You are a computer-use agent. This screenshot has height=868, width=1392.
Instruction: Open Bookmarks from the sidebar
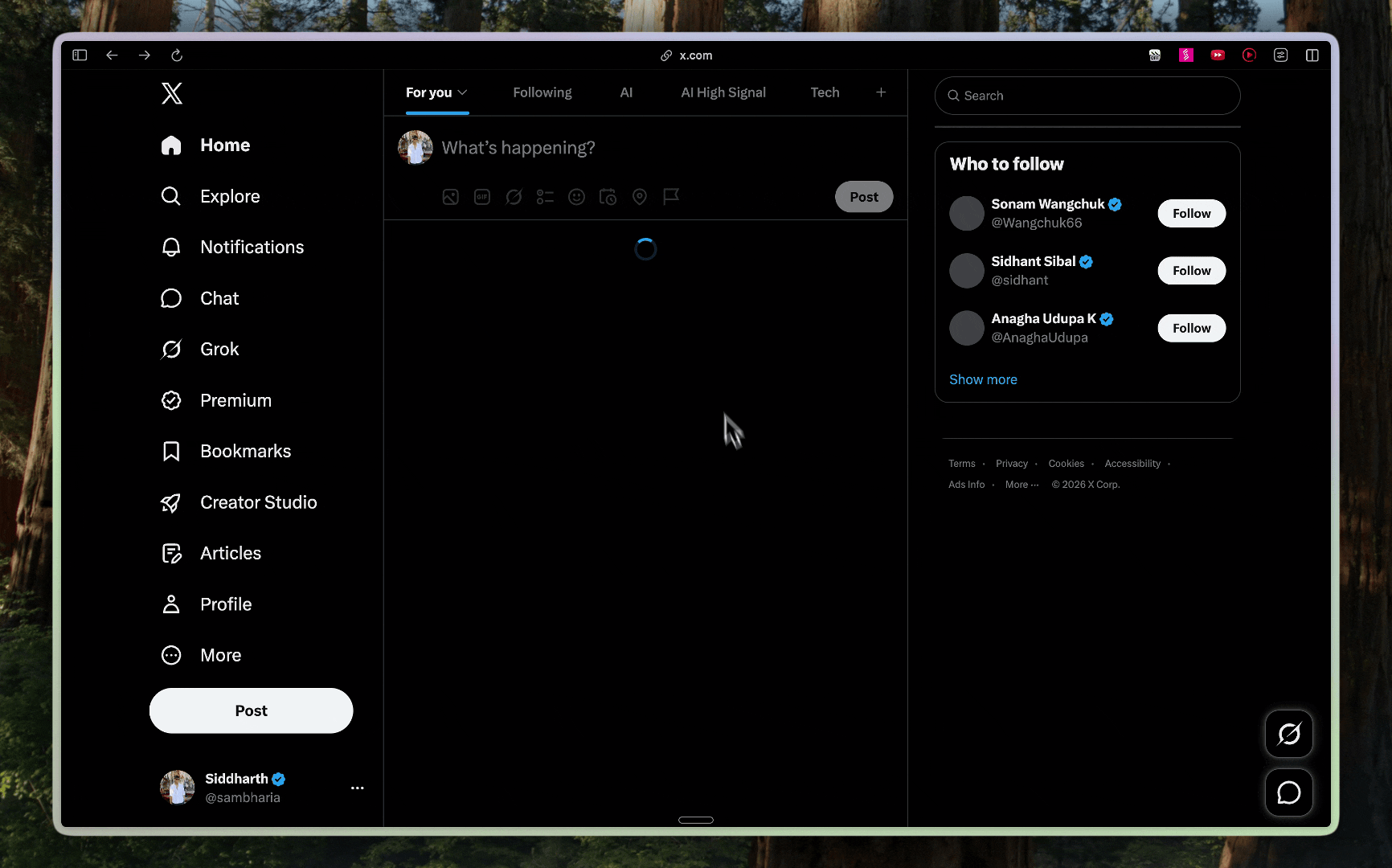[x=226, y=451]
